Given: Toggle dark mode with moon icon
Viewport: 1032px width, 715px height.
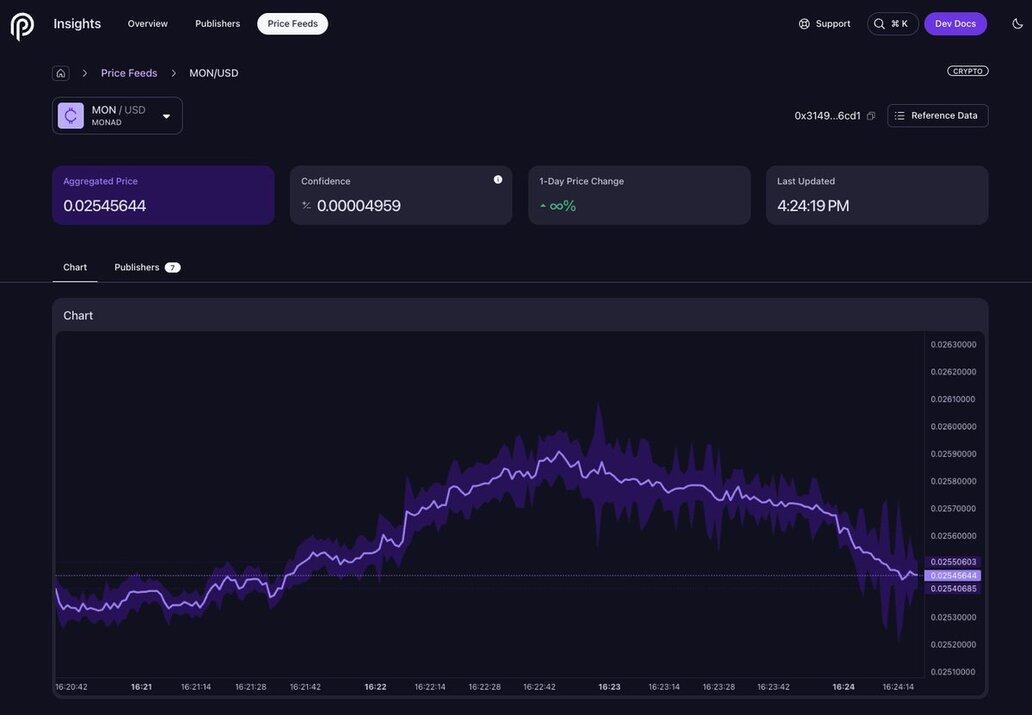Looking at the screenshot, I should [1018, 24].
